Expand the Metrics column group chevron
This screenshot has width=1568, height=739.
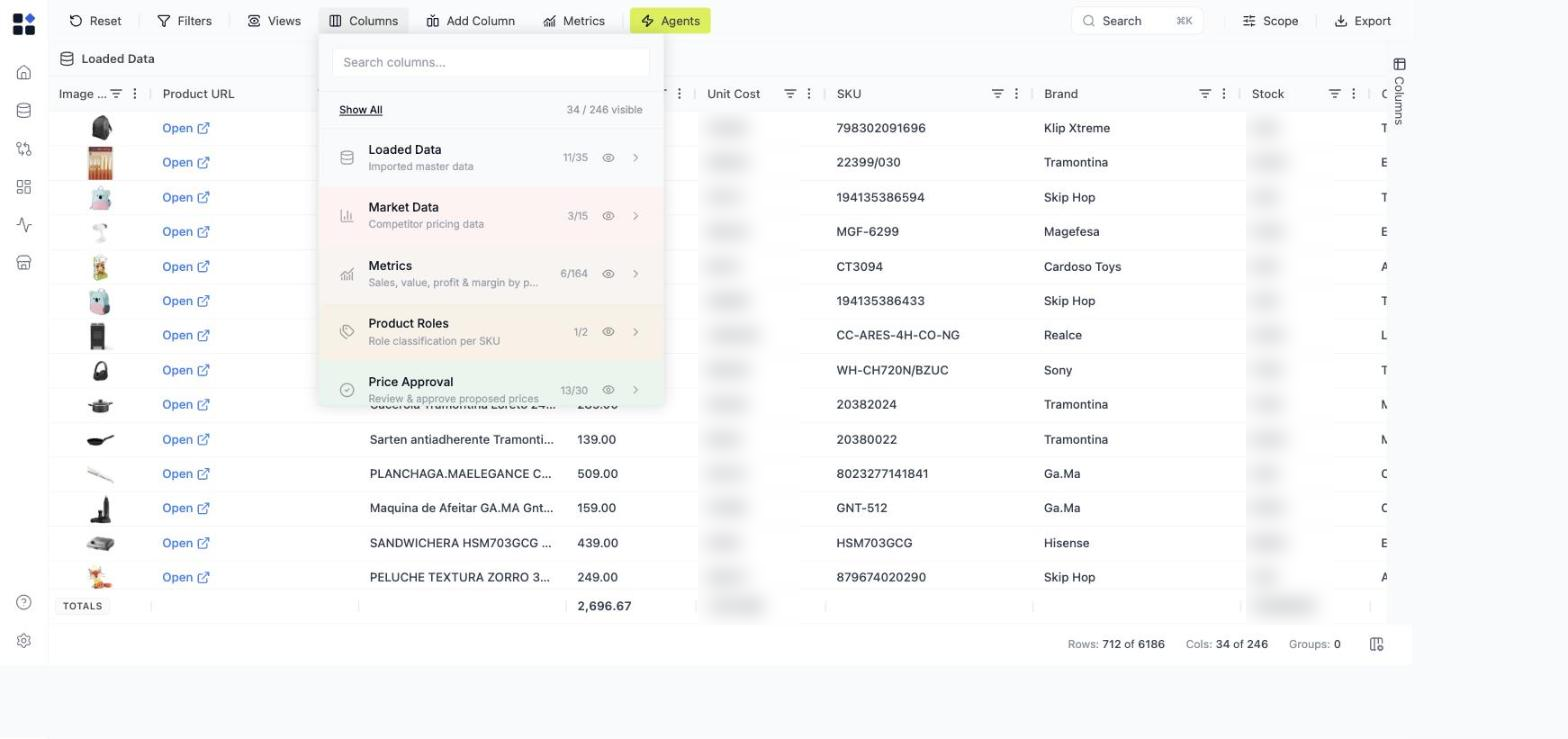click(x=636, y=274)
